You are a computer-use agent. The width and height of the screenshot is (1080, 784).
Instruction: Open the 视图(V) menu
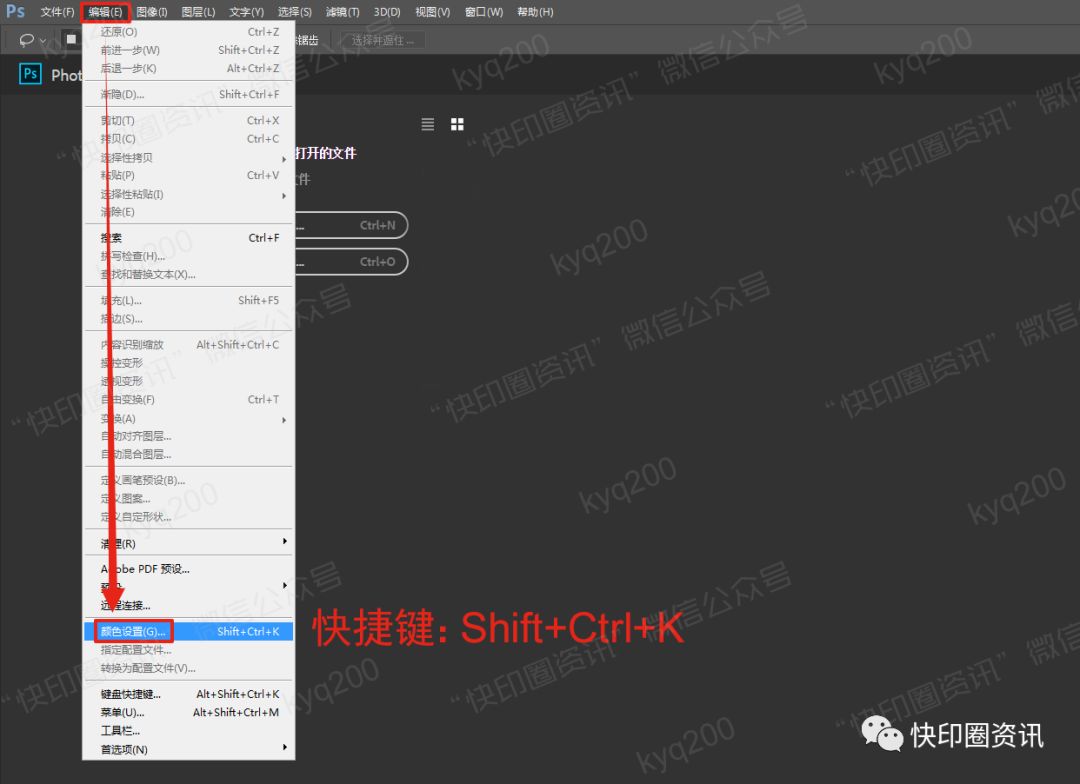(433, 12)
